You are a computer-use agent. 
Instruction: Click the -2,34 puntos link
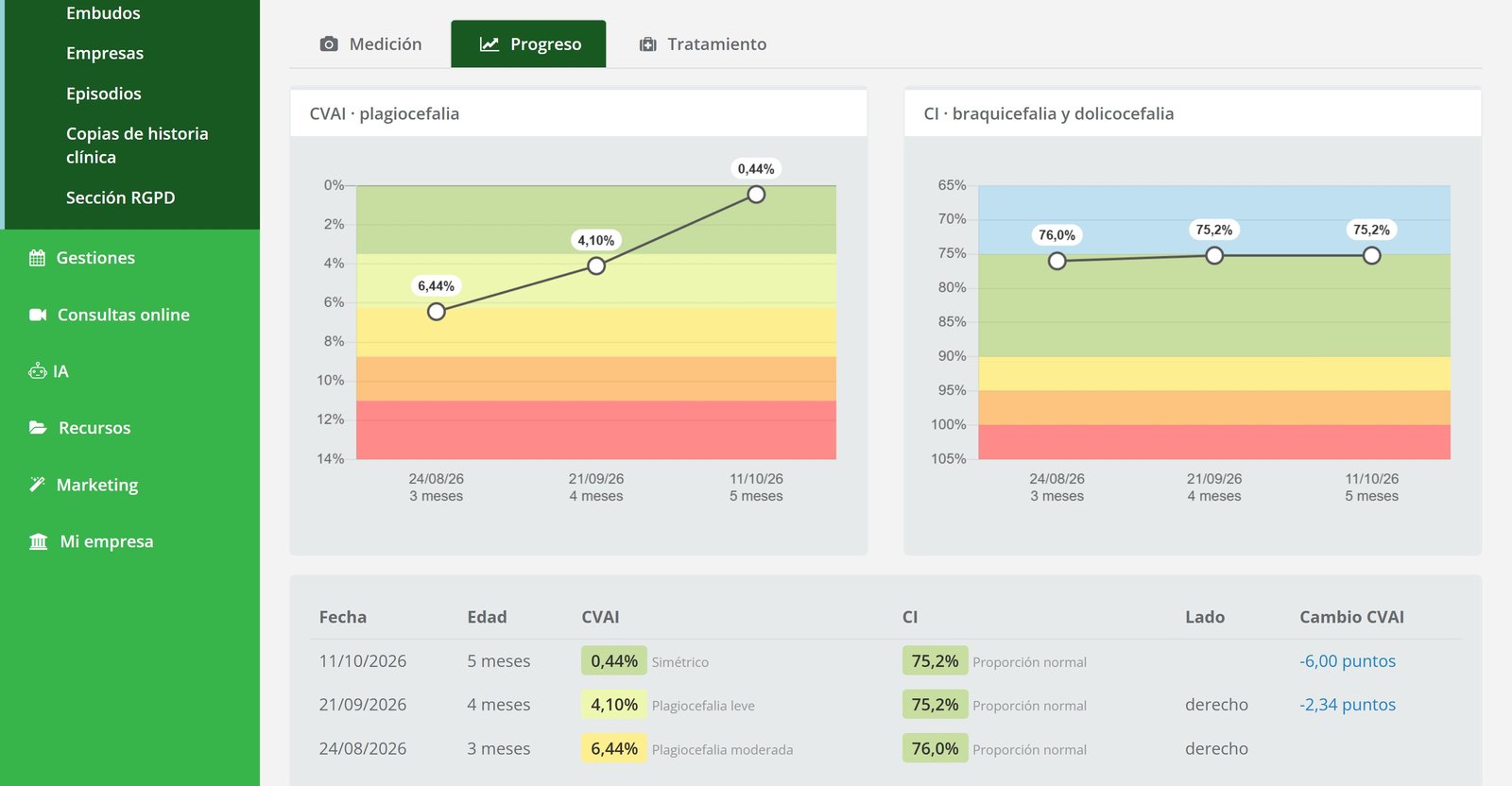coord(1348,705)
